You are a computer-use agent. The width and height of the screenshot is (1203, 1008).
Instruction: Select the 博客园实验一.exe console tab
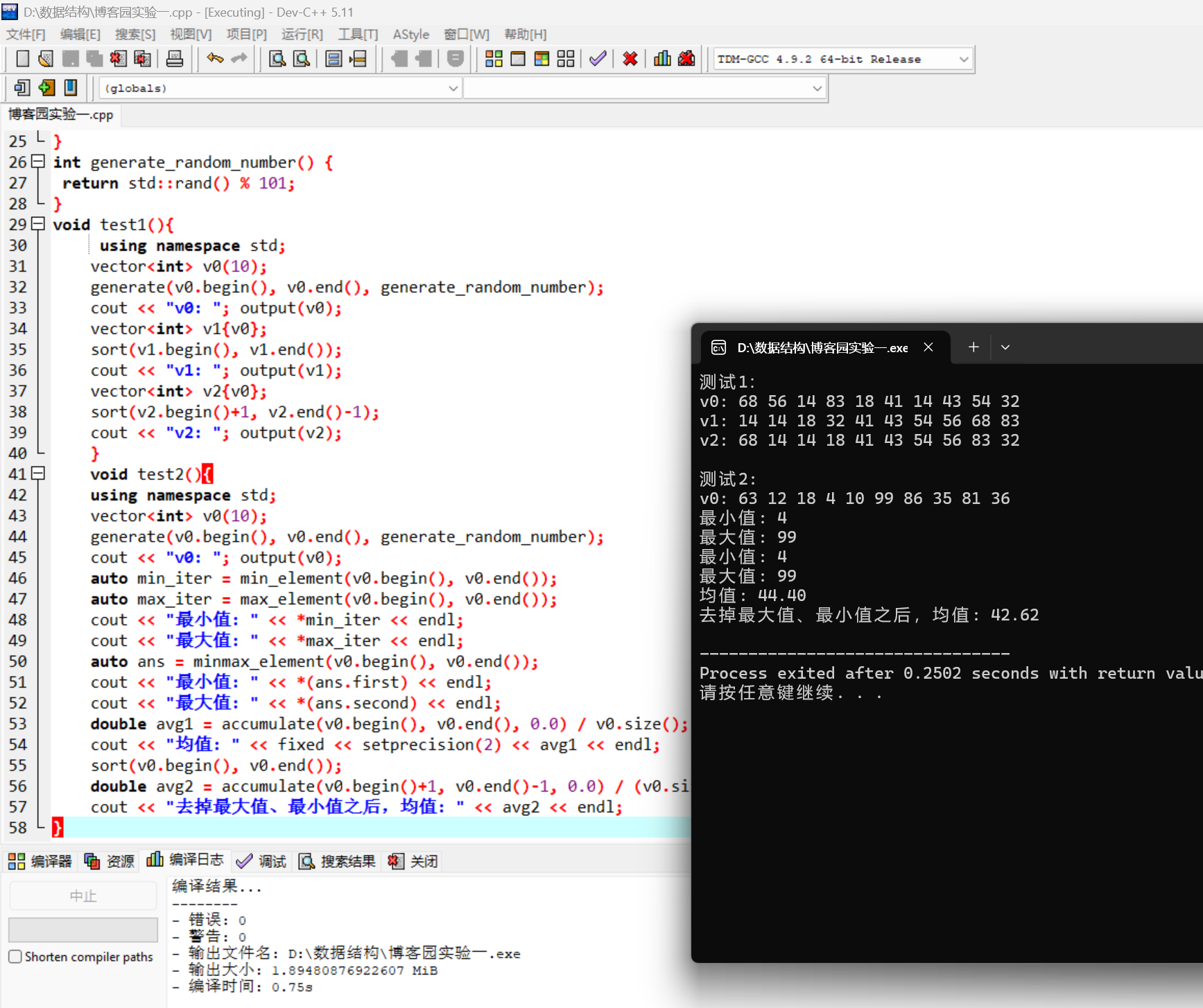coord(823,347)
